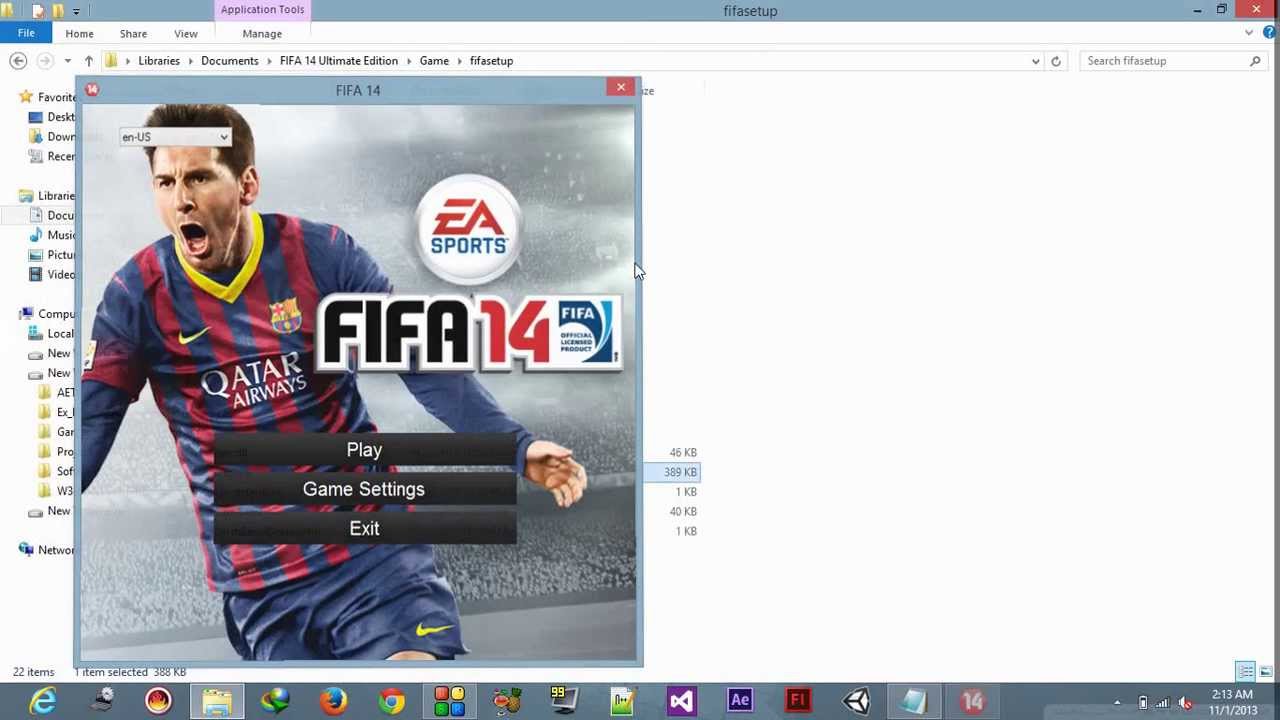Click the volume tray icon

click(1185, 703)
